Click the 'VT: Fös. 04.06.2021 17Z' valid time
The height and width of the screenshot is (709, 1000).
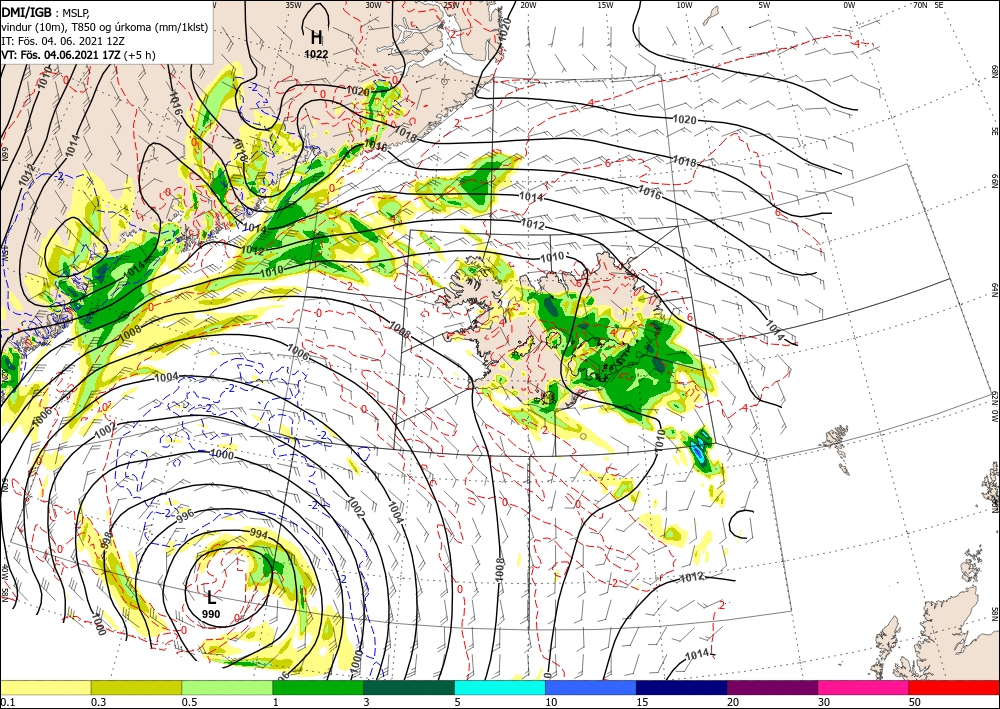(61, 55)
